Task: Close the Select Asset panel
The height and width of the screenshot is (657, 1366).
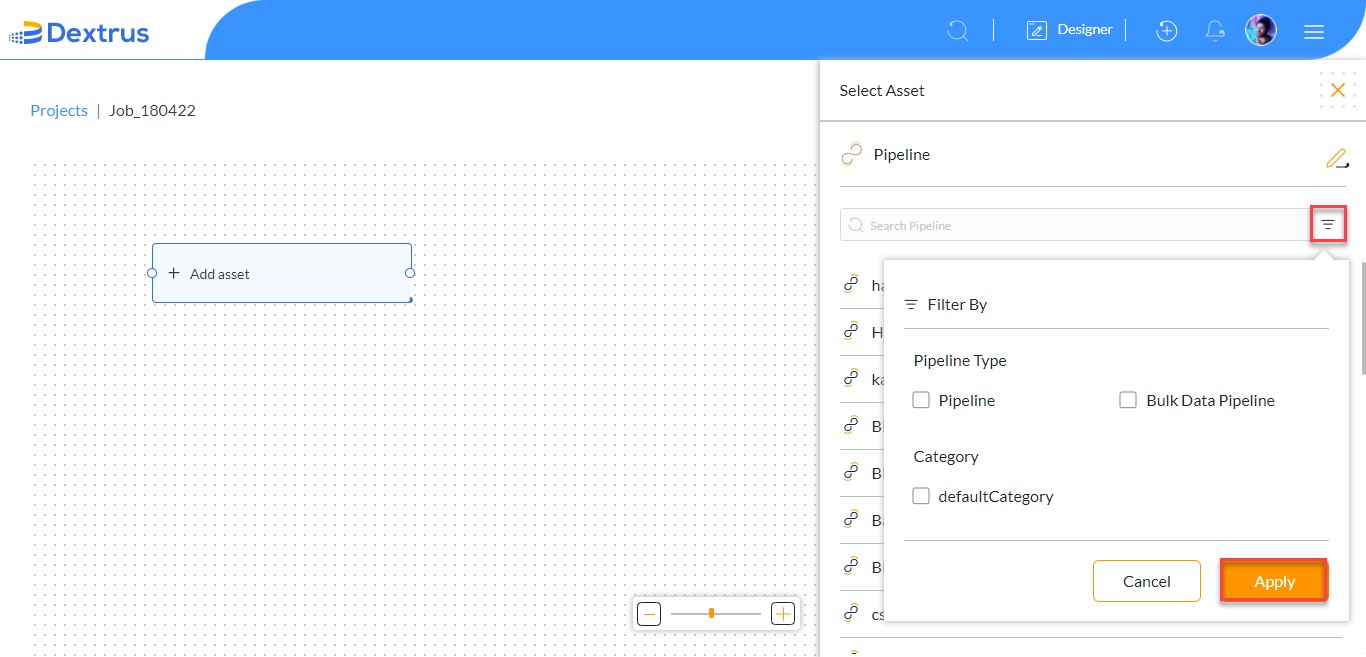Action: point(1338,90)
